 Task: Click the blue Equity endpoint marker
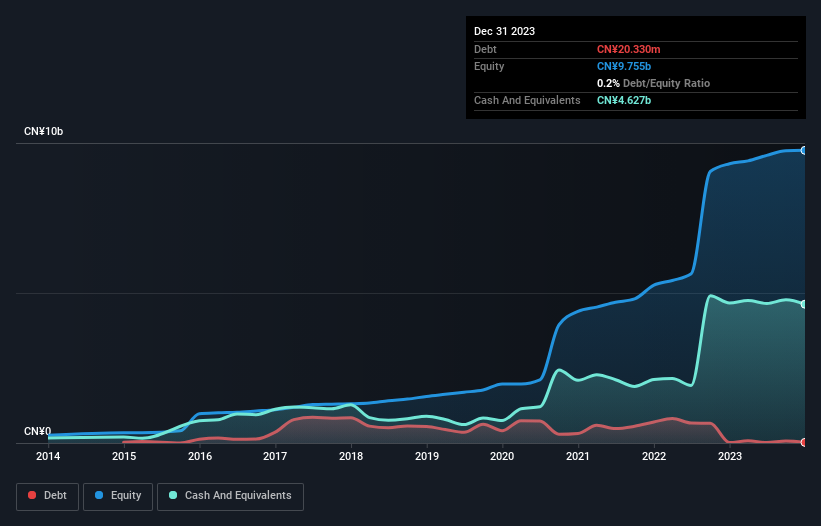pos(804,151)
